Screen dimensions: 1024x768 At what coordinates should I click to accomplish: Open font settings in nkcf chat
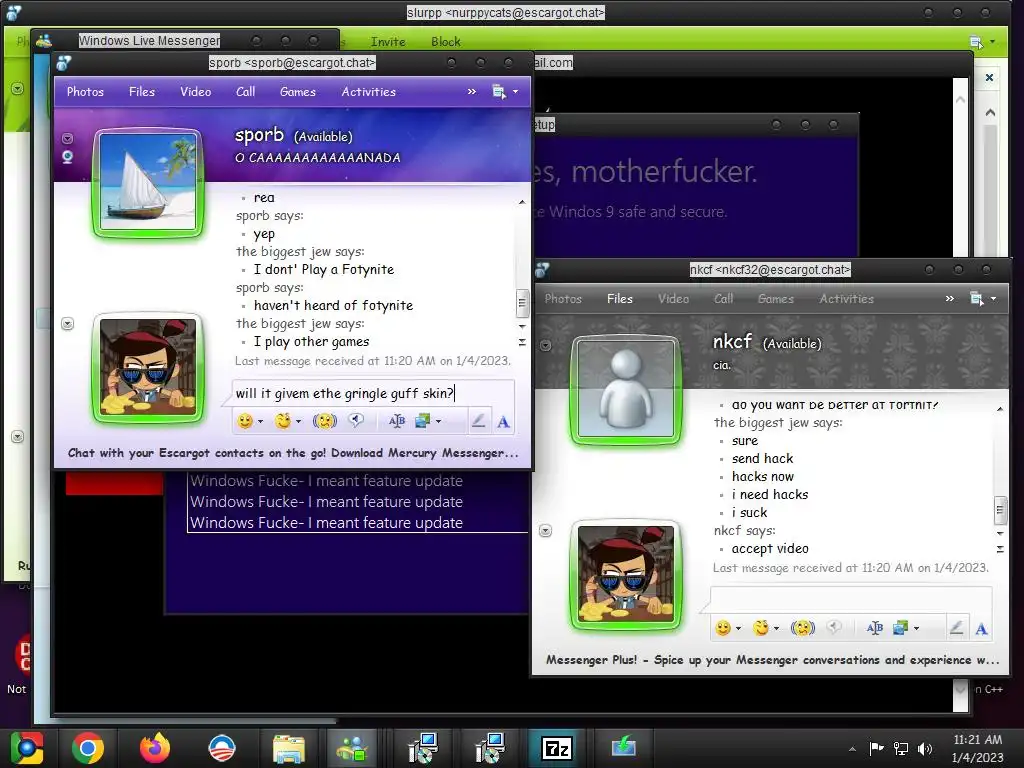(874, 628)
